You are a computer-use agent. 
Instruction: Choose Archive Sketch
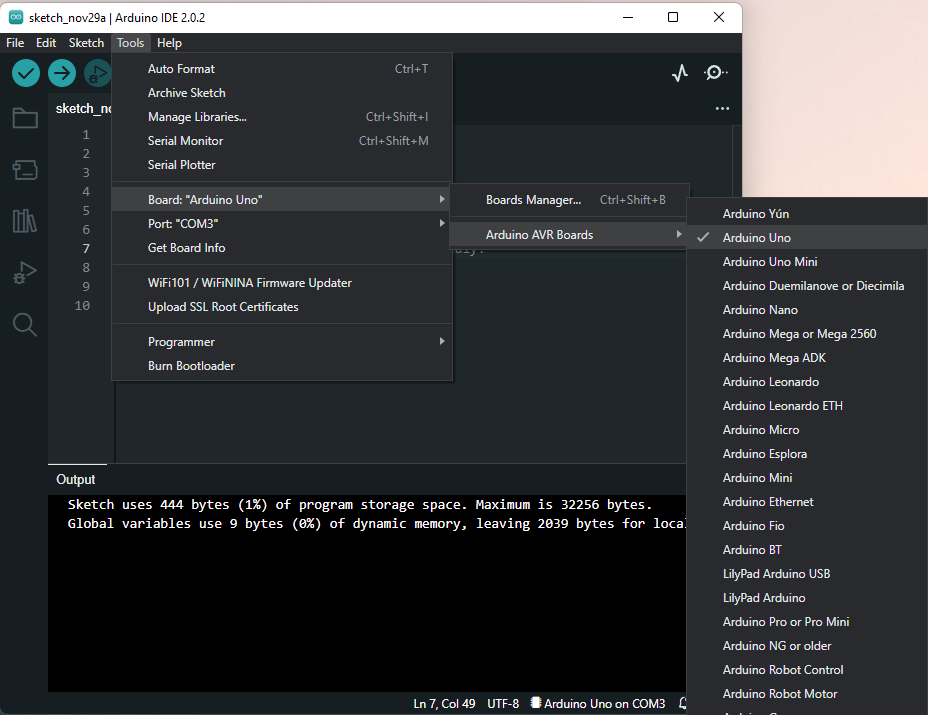point(282,93)
